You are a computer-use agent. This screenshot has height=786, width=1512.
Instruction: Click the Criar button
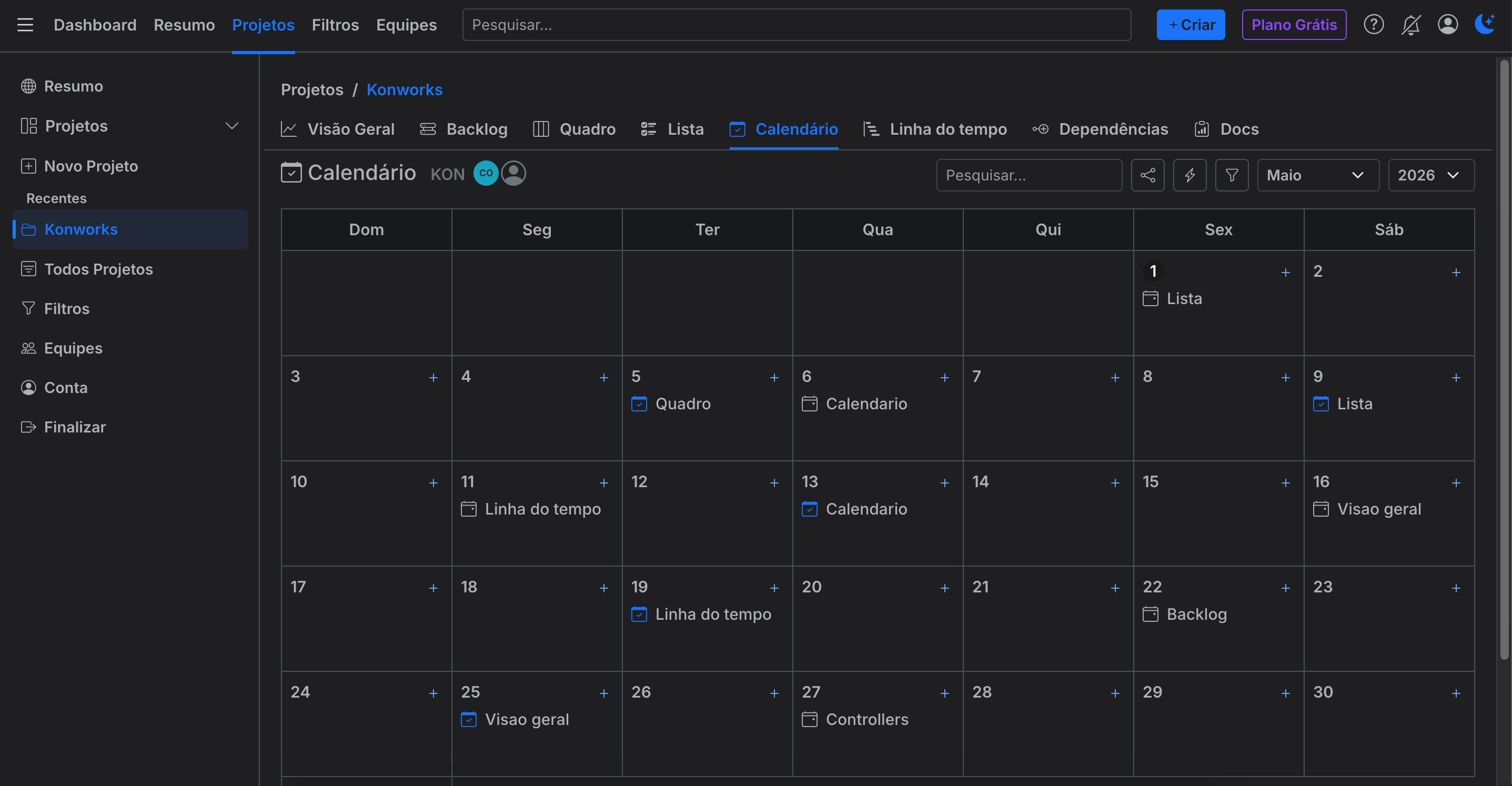(1191, 25)
